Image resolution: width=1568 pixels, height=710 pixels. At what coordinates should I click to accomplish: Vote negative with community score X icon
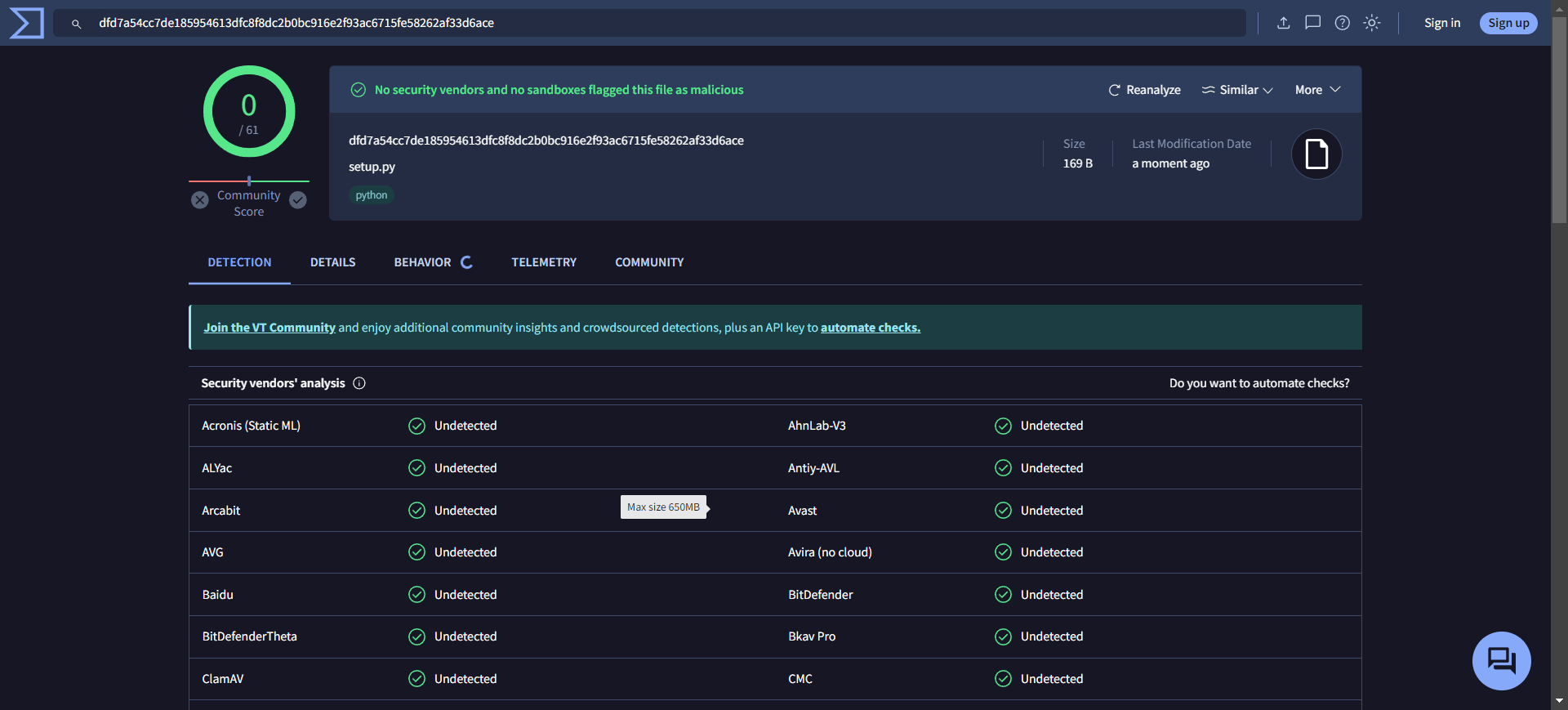point(200,200)
